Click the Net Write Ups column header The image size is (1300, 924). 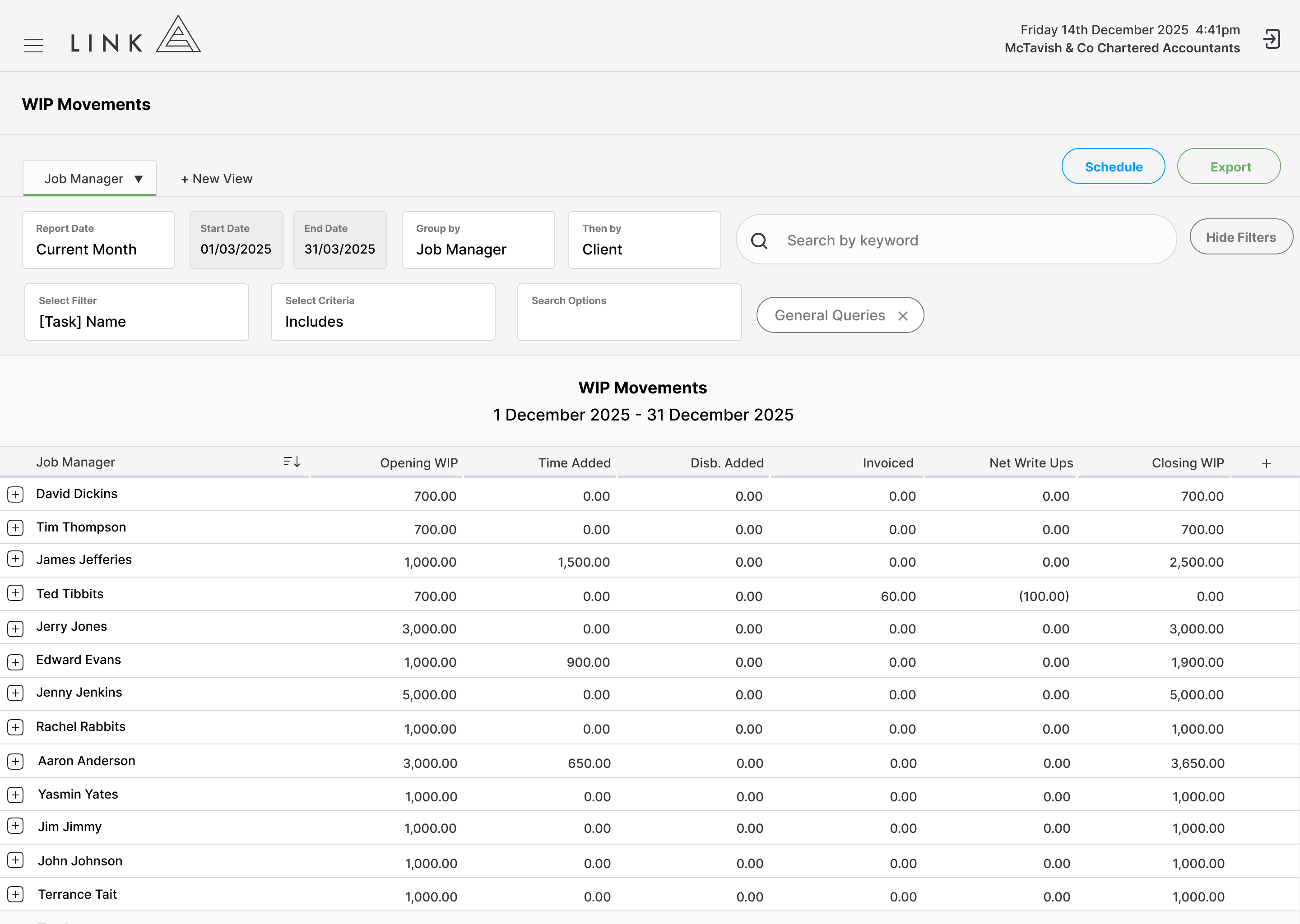click(1031, 463)
